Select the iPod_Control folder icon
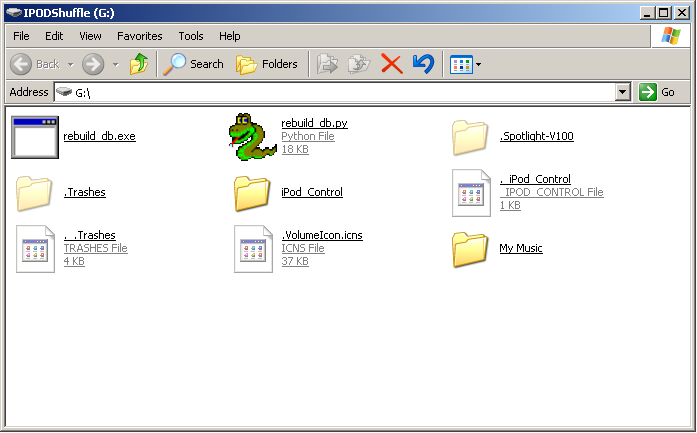697x433 pixels. [x=252, y=193]
